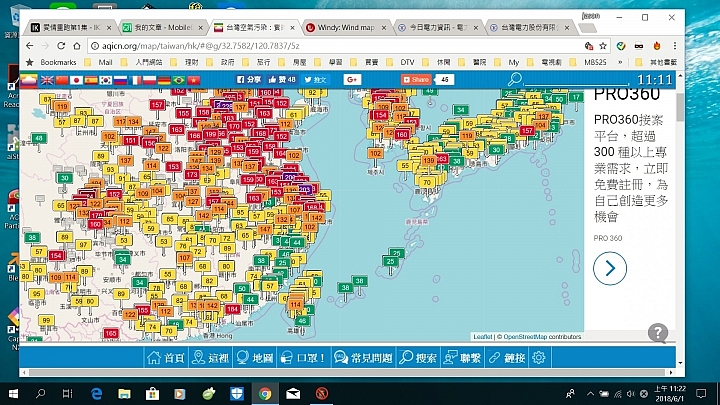Open the MBS25 bookmark folder
The width and height of the screenshot is (720, 405).
(591, 62)
